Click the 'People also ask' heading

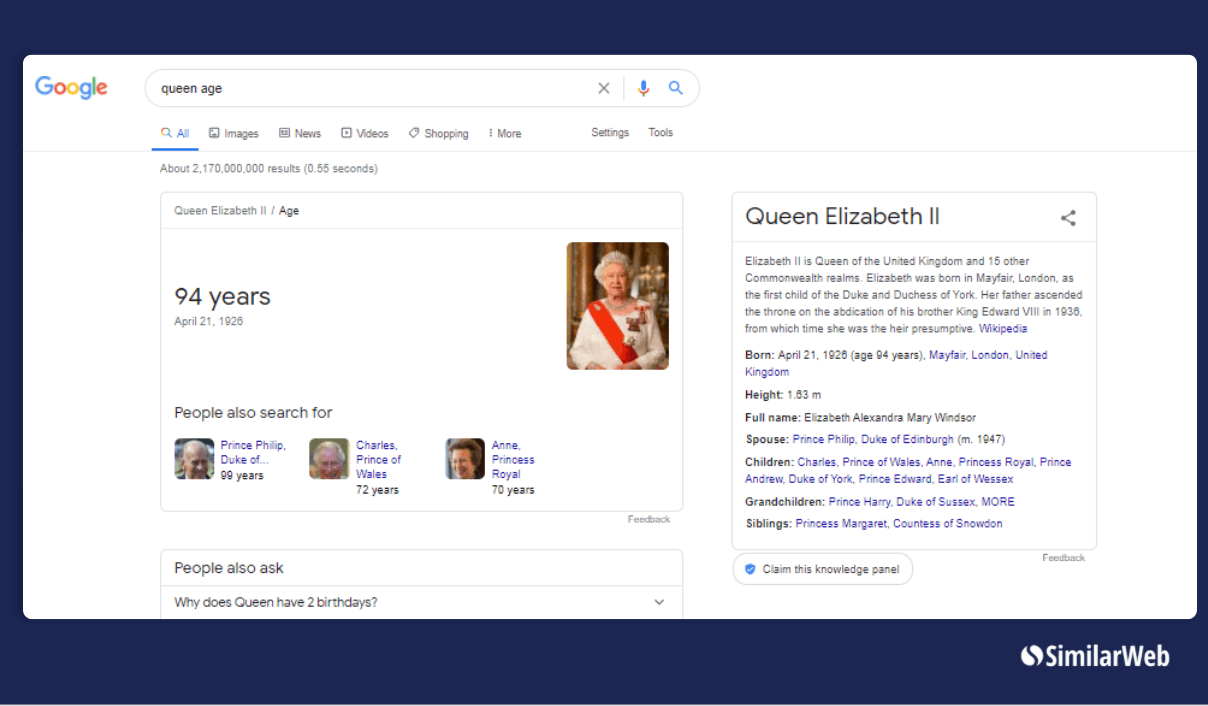[229, 568]
